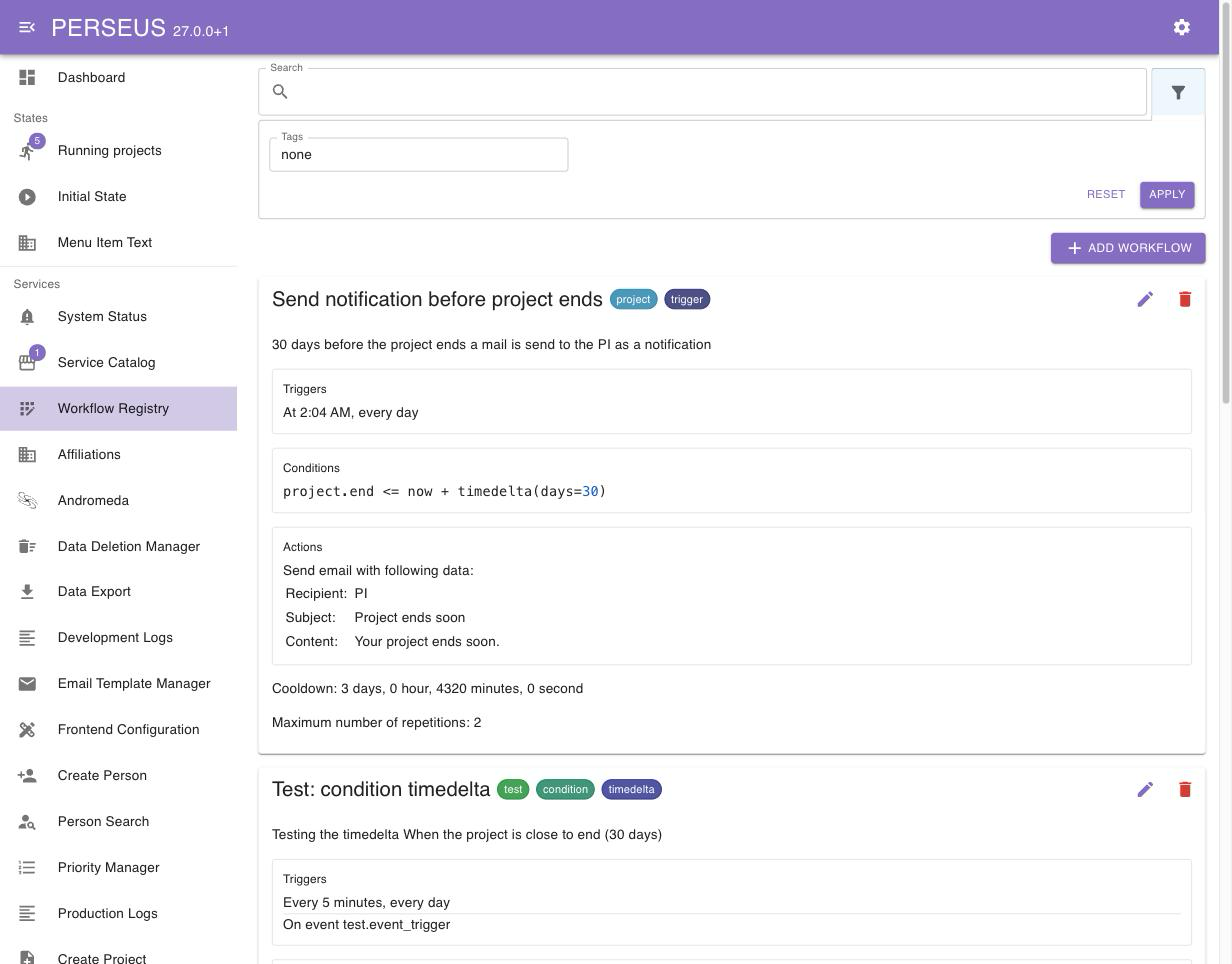Click the green test tag chip
The width and height of the screenshot is (1232, 964).
coord(513,789)
